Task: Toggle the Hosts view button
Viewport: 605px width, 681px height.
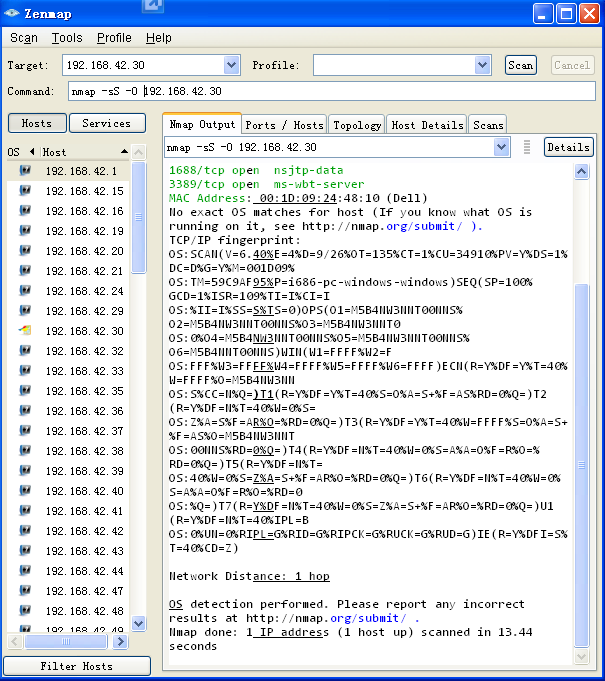Action: (x=37, y=123)
